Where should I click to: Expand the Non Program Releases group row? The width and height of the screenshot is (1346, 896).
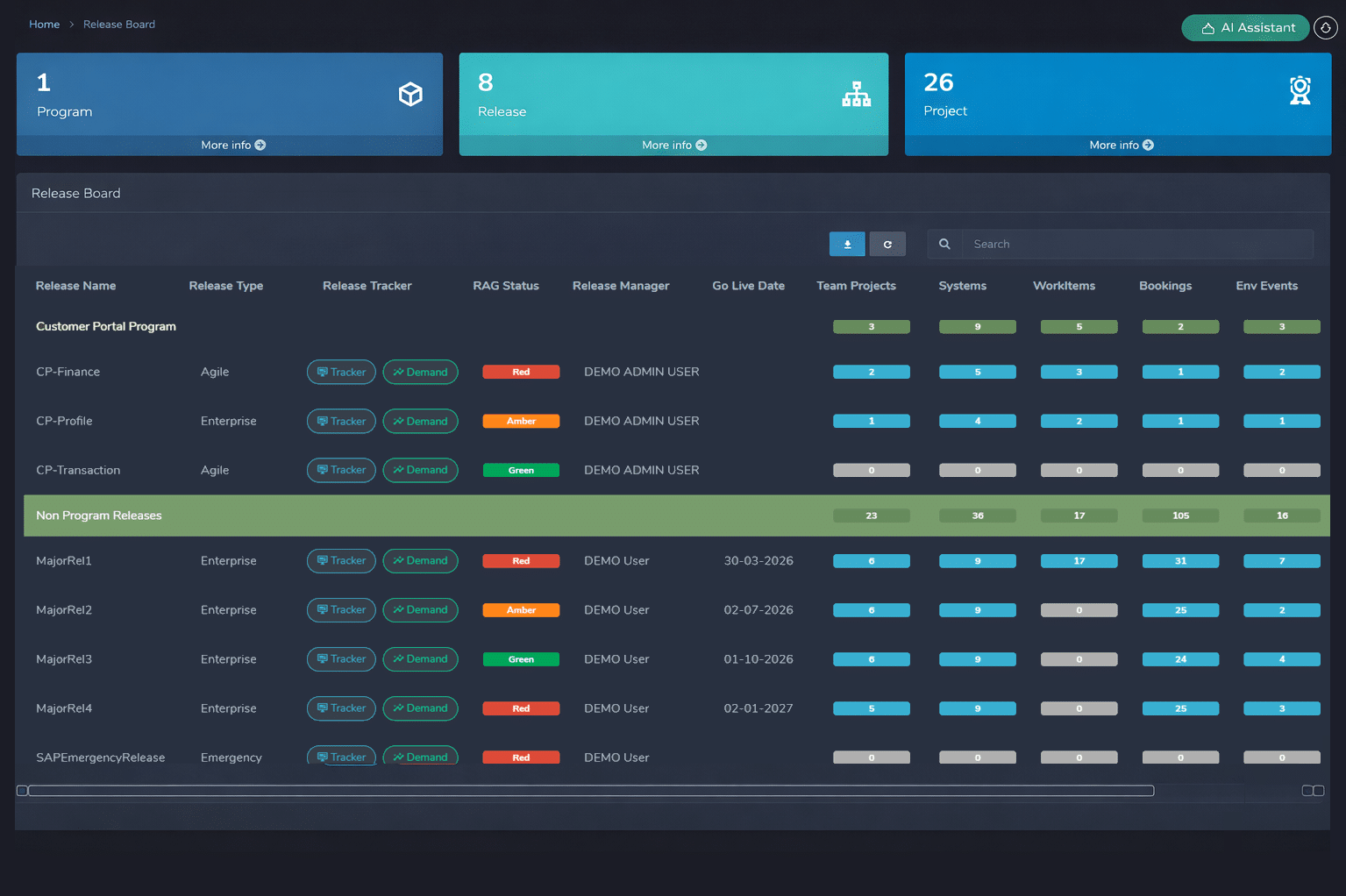pos(99,516)
